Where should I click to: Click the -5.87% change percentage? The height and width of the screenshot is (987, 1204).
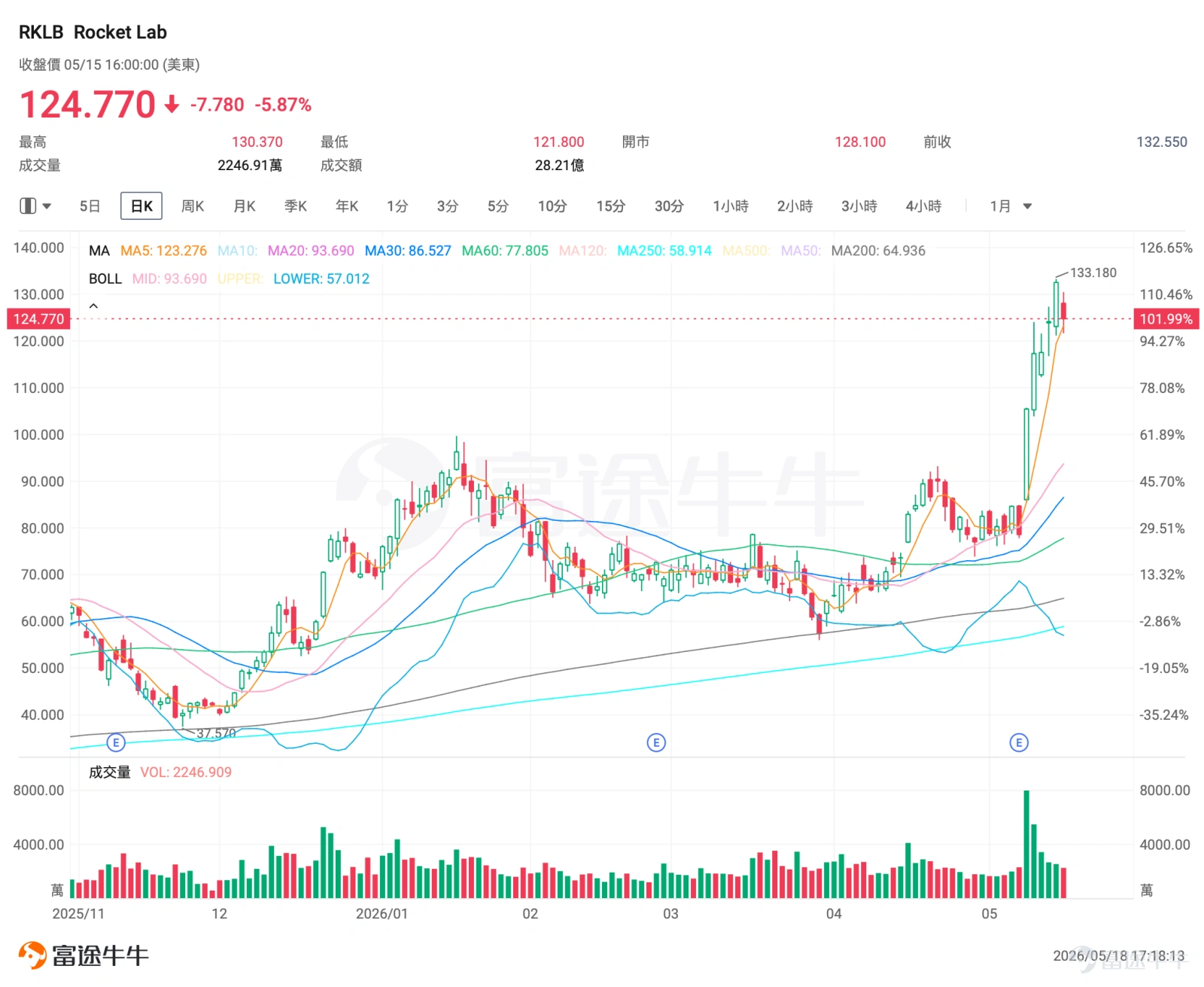pyautogui.click(x=283, y=105)
